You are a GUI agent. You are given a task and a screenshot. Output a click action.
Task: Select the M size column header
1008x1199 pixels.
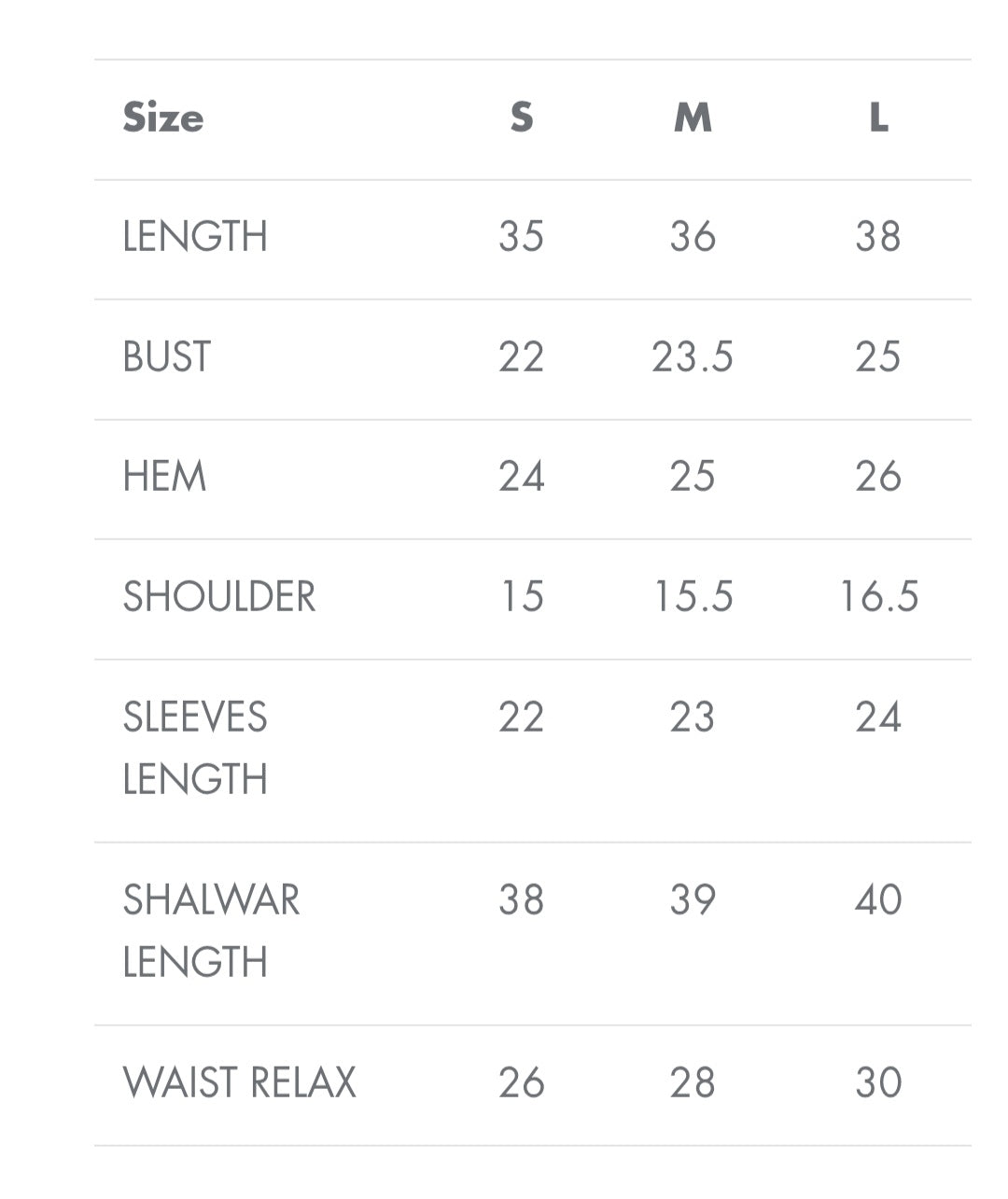point(693,119)
